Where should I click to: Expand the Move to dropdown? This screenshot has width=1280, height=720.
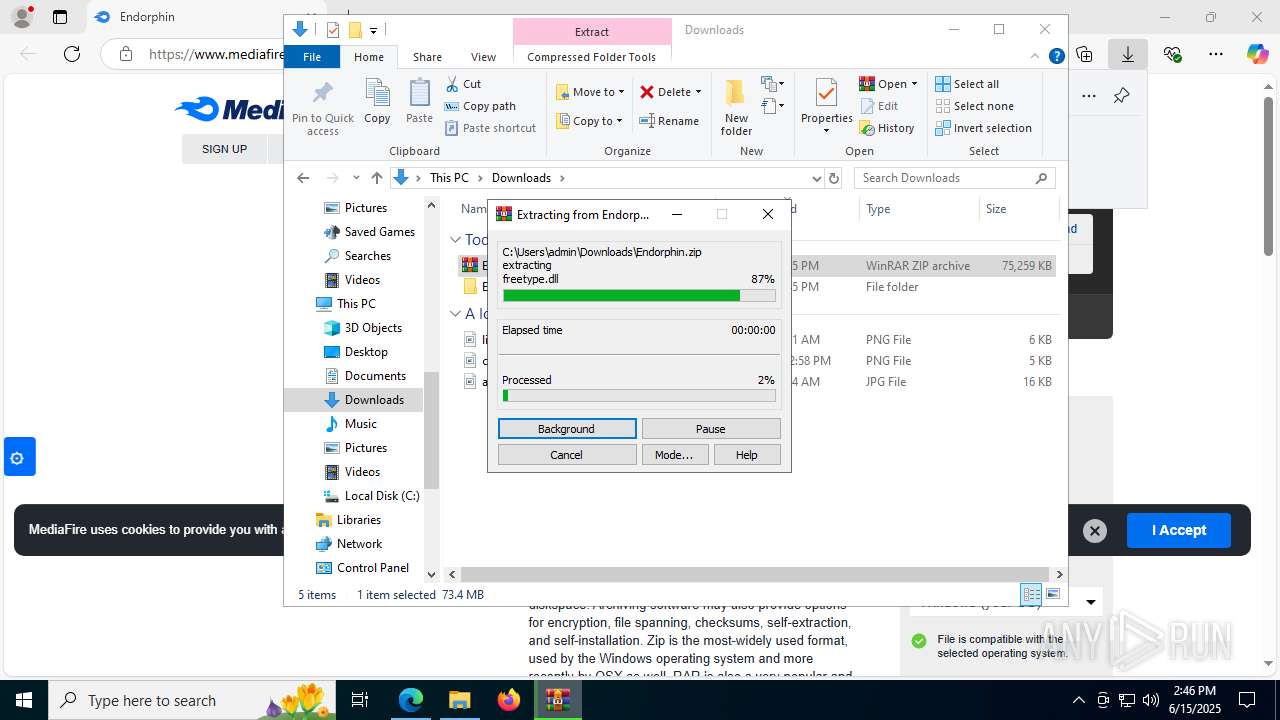[621, 92]
